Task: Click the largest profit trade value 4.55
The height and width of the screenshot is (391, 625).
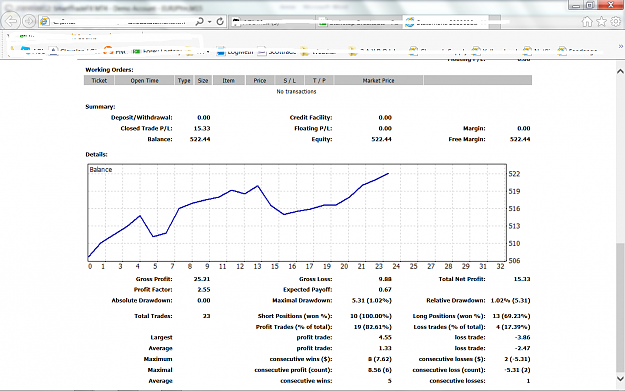Action: point(385,338)
